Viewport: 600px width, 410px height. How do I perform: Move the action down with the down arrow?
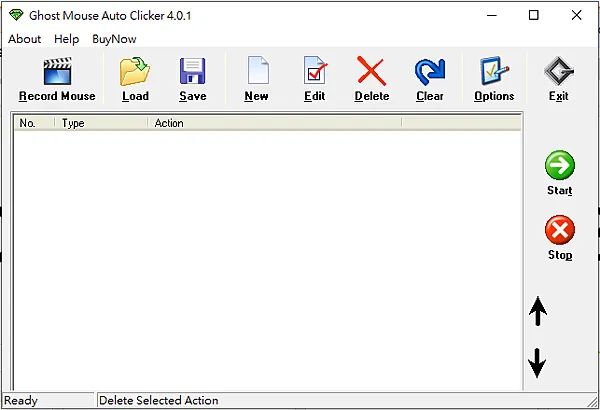537,363
